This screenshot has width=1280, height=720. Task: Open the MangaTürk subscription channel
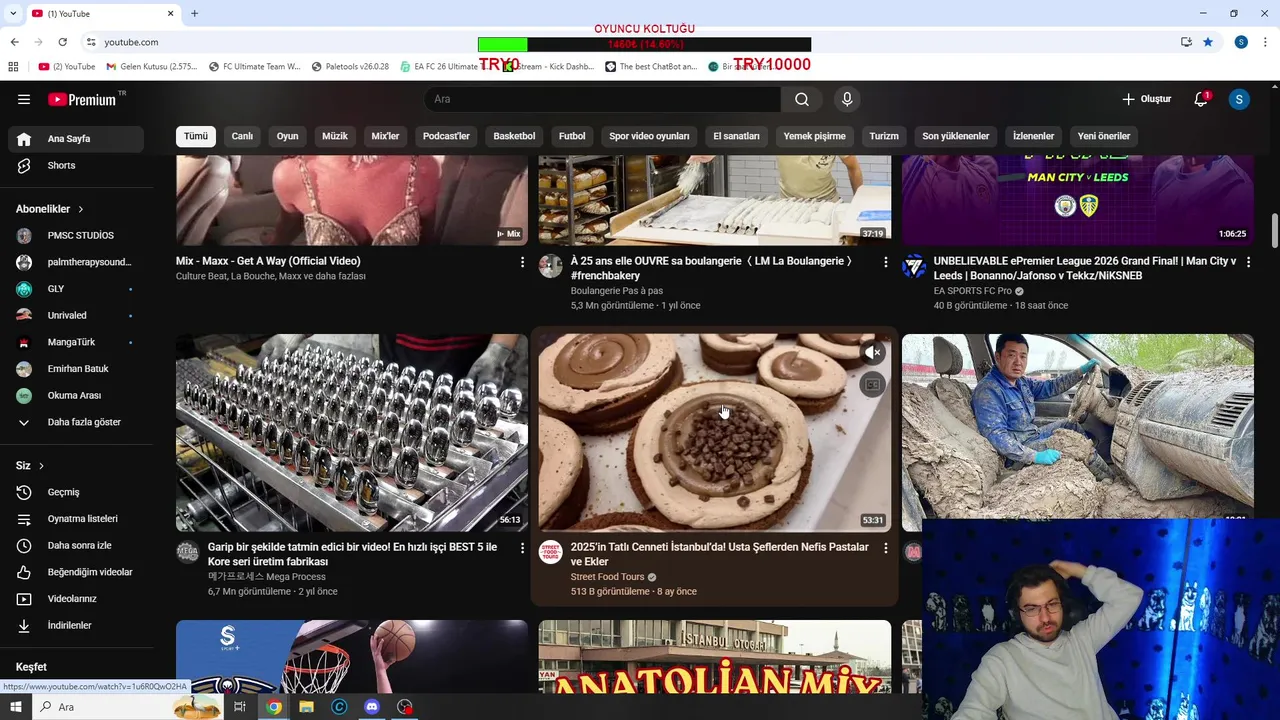pos(76,342)
